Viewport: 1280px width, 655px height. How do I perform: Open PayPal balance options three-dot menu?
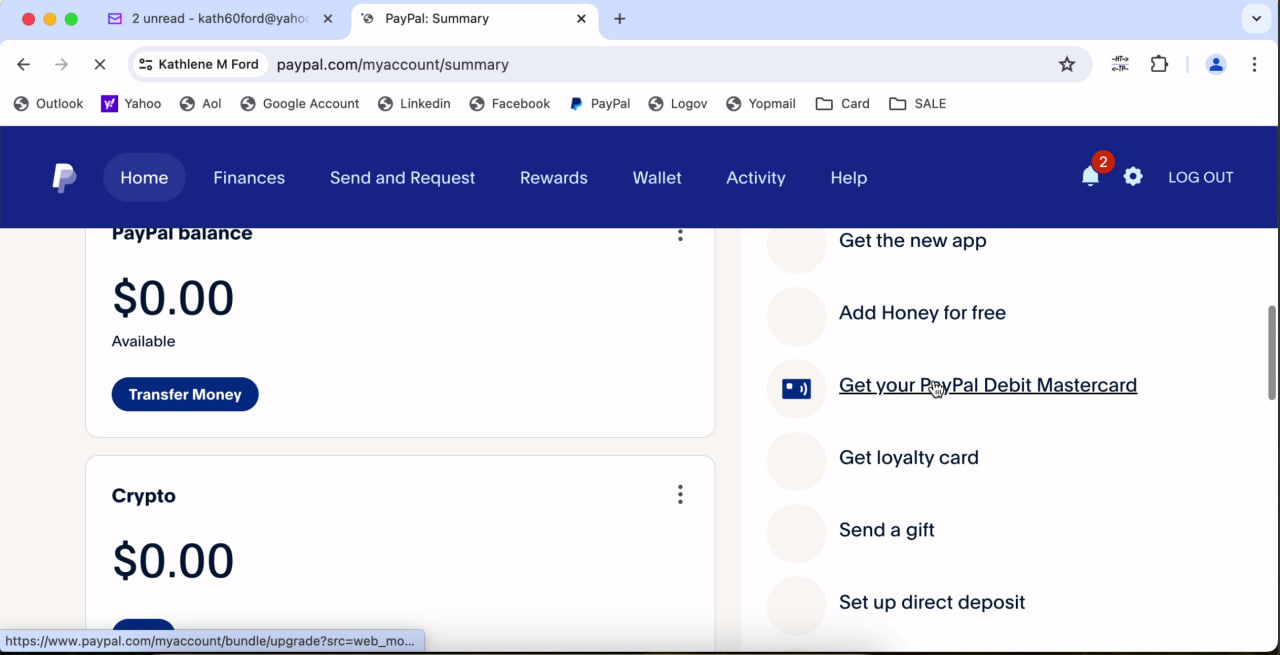tap(680, 235)
